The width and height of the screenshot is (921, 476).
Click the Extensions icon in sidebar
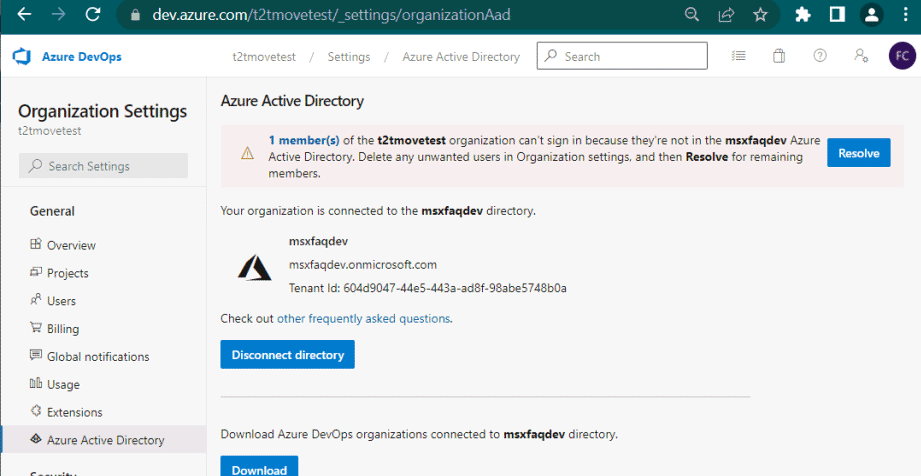[36, 411]
